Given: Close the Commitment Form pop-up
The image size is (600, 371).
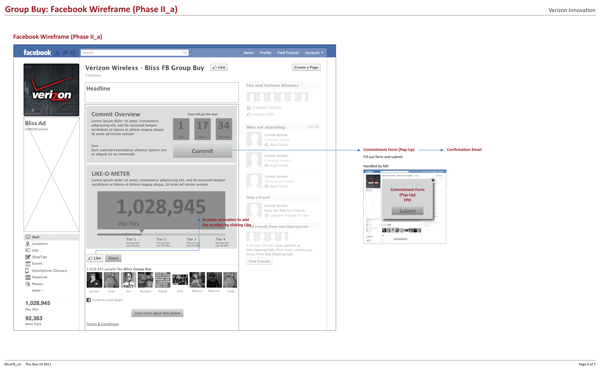Looking at the screenshot, I should [433, 180].
